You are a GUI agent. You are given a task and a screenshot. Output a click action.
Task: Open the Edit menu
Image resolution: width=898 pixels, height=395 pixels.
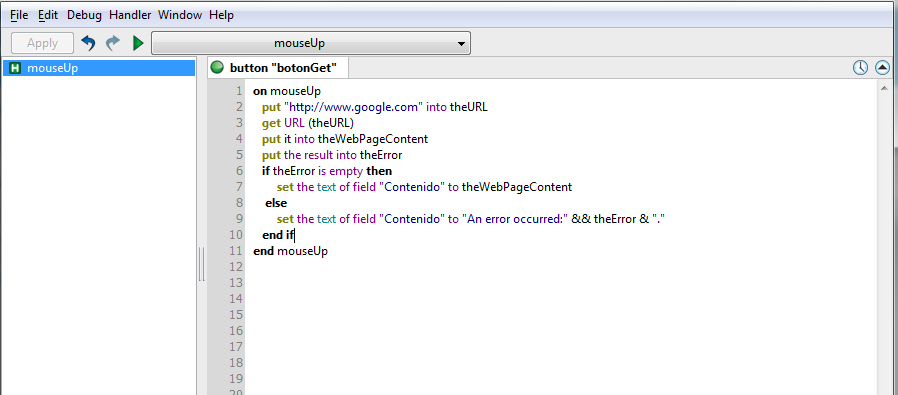[48, 15]
